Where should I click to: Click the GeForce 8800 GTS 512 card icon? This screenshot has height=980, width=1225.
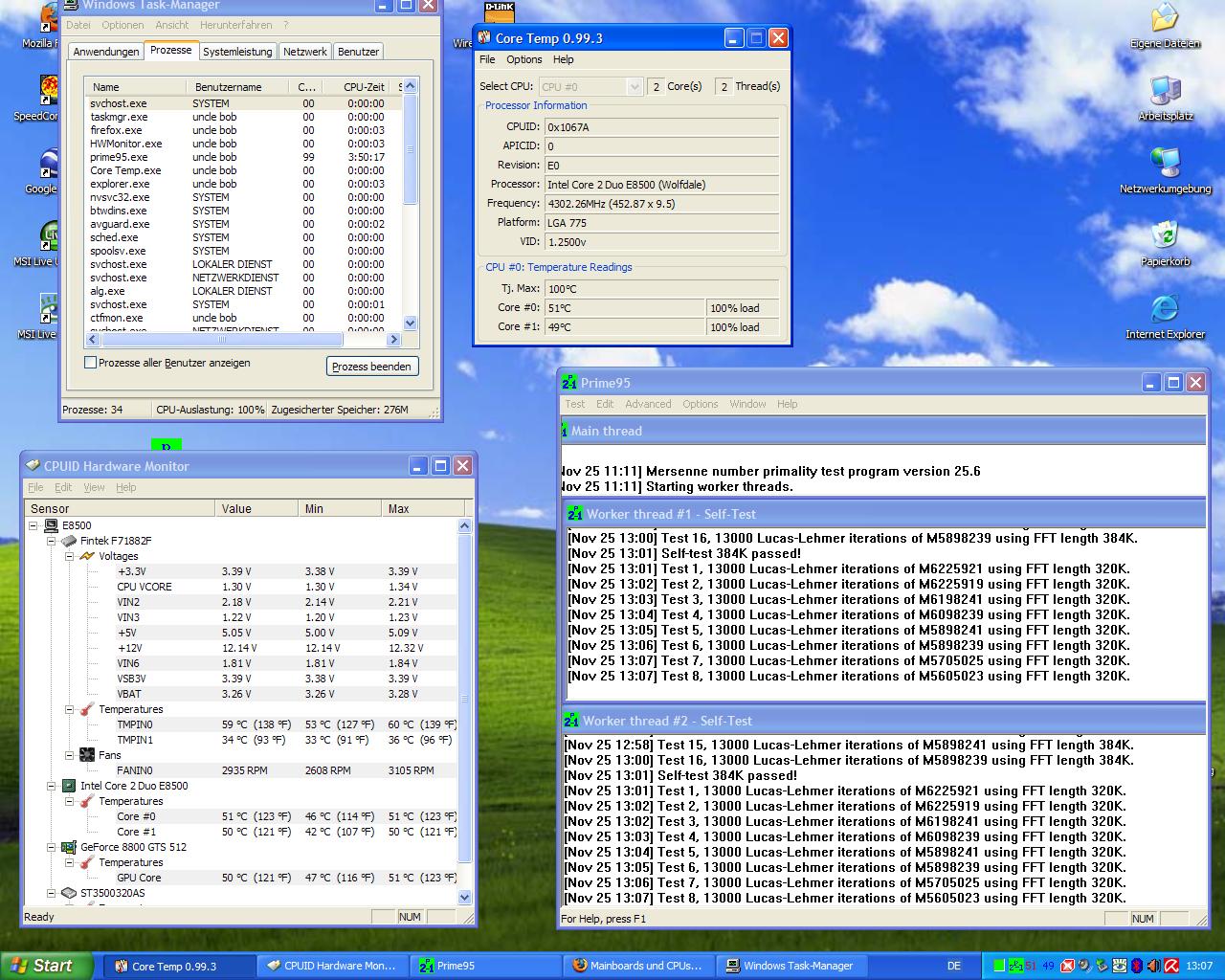[x=69, y=847]
